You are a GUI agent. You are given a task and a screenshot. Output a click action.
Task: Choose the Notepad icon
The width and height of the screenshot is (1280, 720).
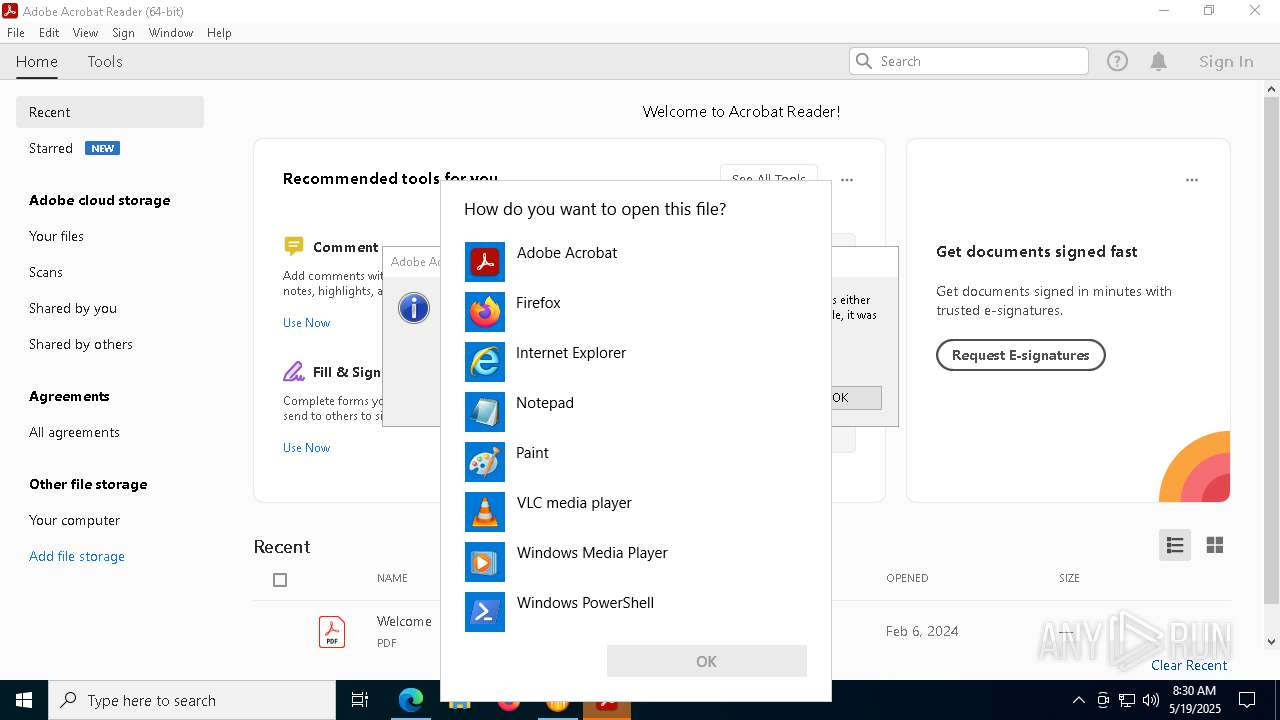485,412
